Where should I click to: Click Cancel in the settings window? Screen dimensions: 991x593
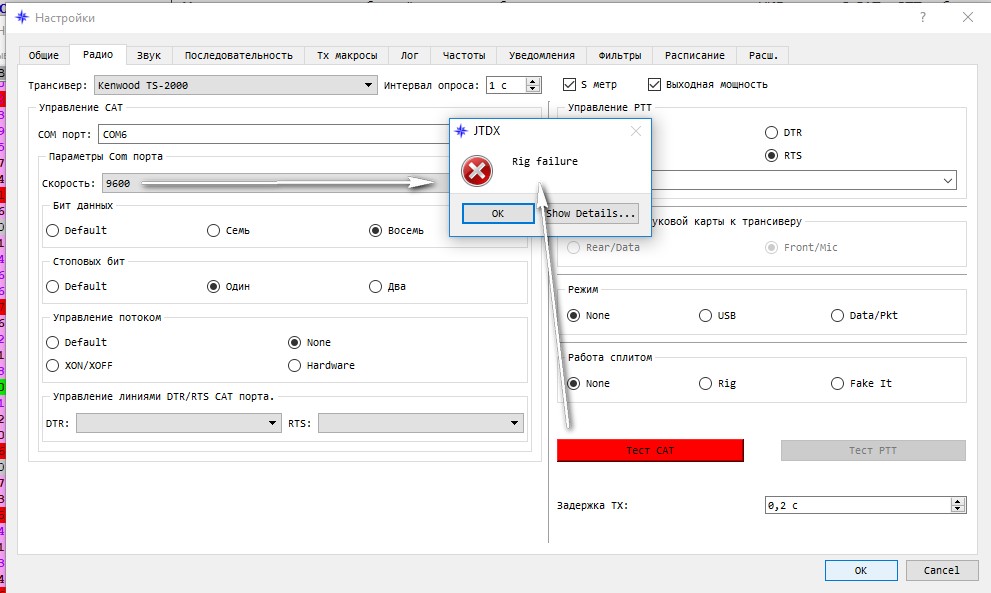pos(941,570)
